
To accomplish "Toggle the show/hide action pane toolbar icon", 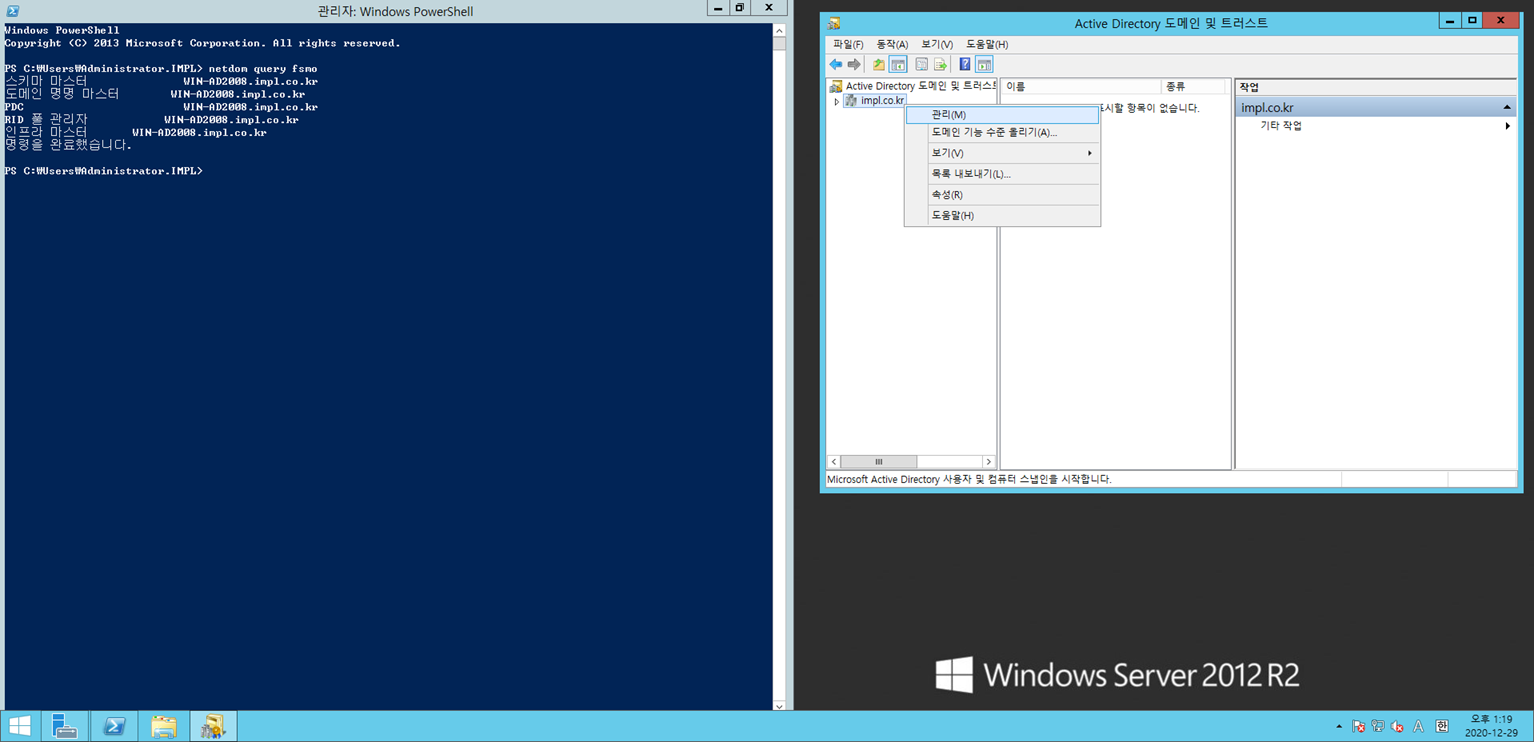I will 984,64.
